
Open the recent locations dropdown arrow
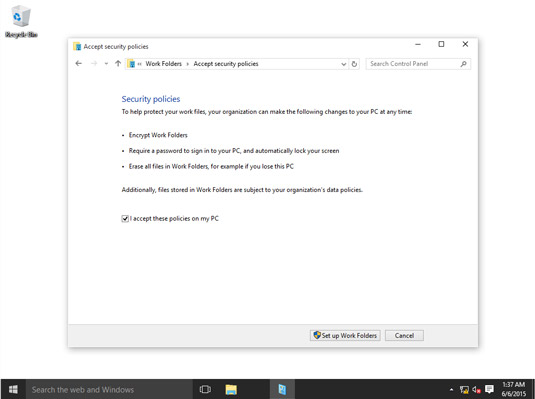106,64
